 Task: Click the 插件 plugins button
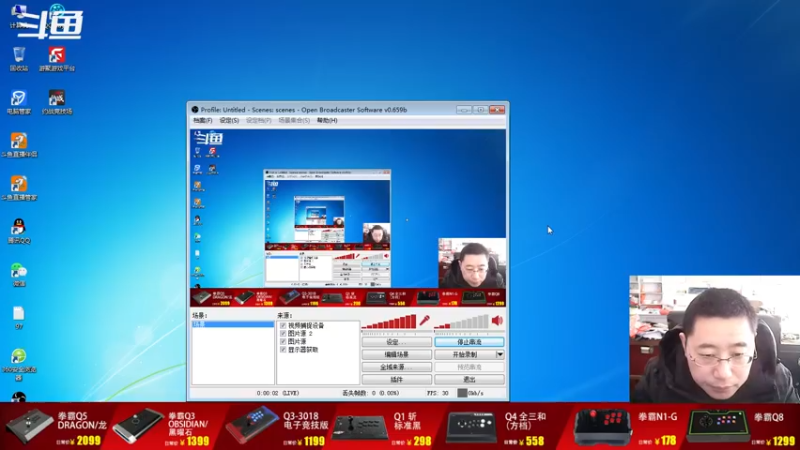[396, 380]
